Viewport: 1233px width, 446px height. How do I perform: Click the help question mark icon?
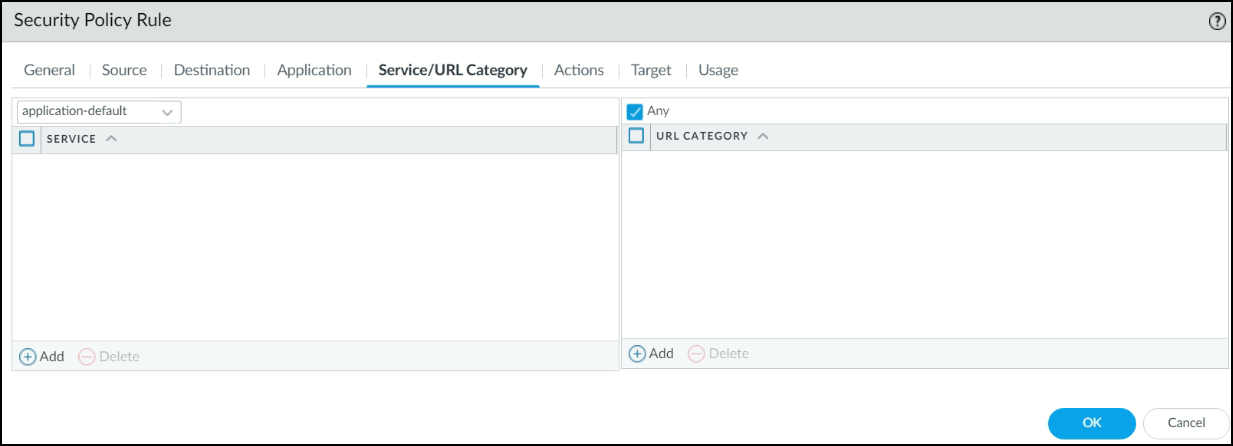click(1217, 22)
